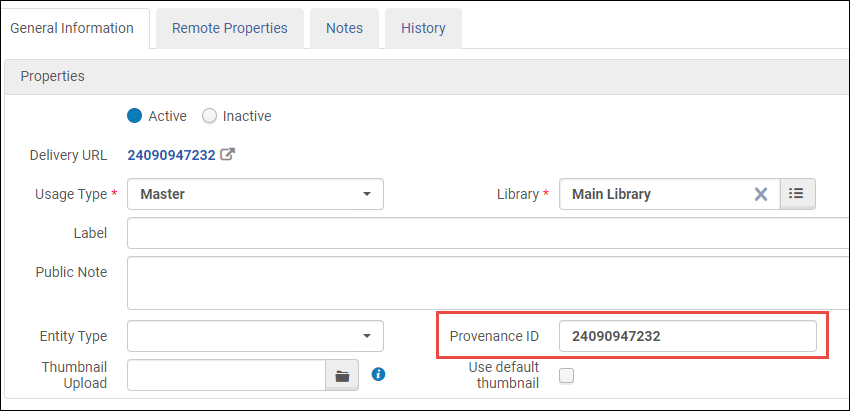850x411 pixels.
Task: Click into the Main Library combo box
Action: 655,194
